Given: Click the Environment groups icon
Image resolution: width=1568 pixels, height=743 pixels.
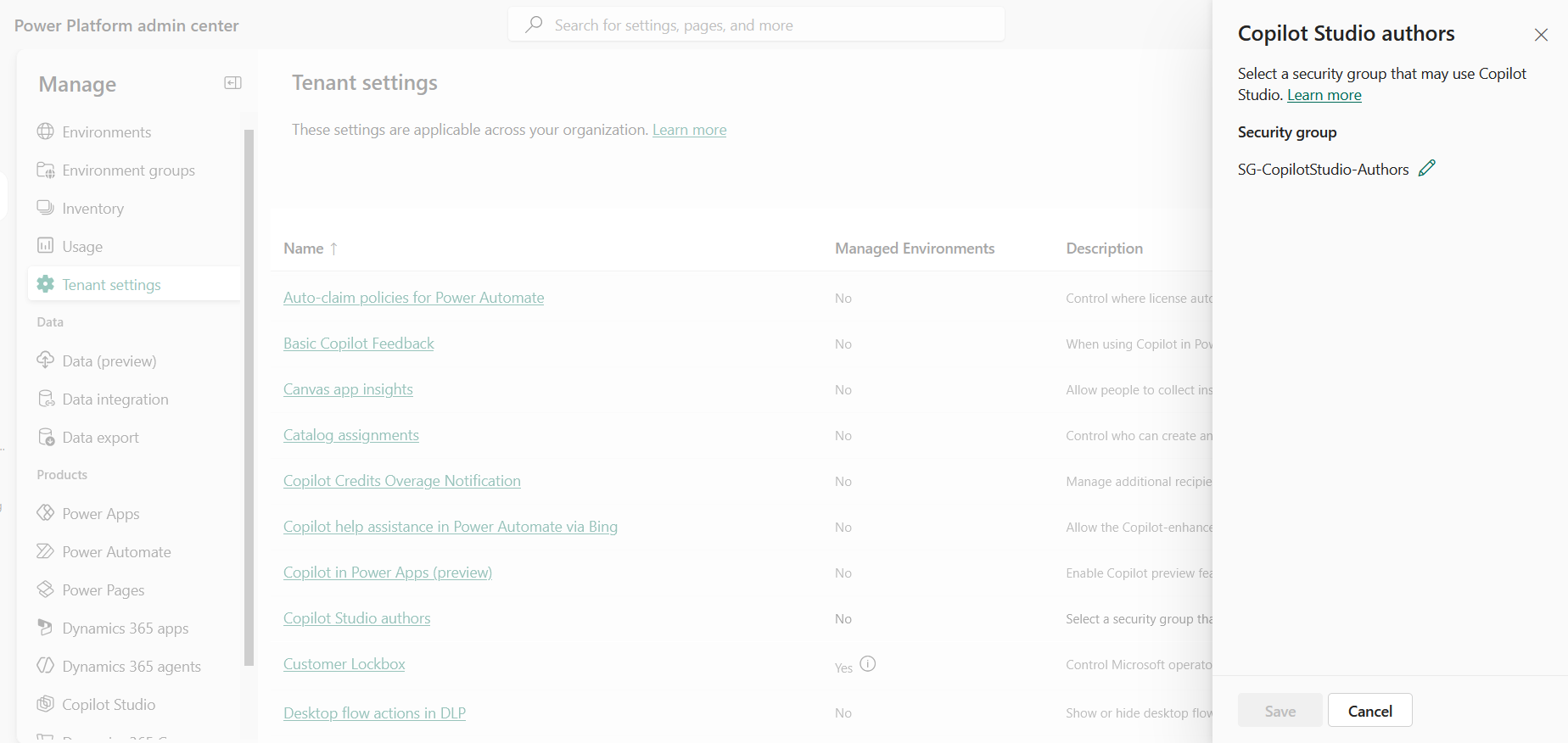Looking at the screenshot, I should tap(46, 170).
